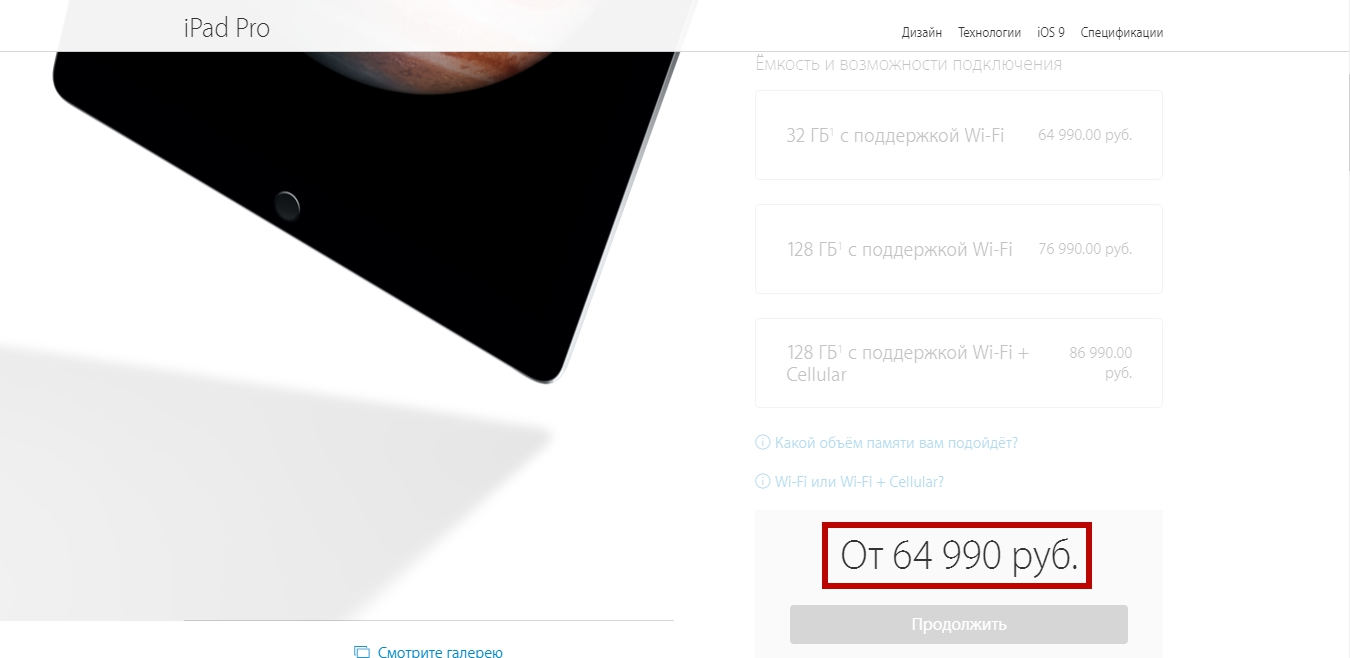Click the iPad home button image

coord(287,205)
